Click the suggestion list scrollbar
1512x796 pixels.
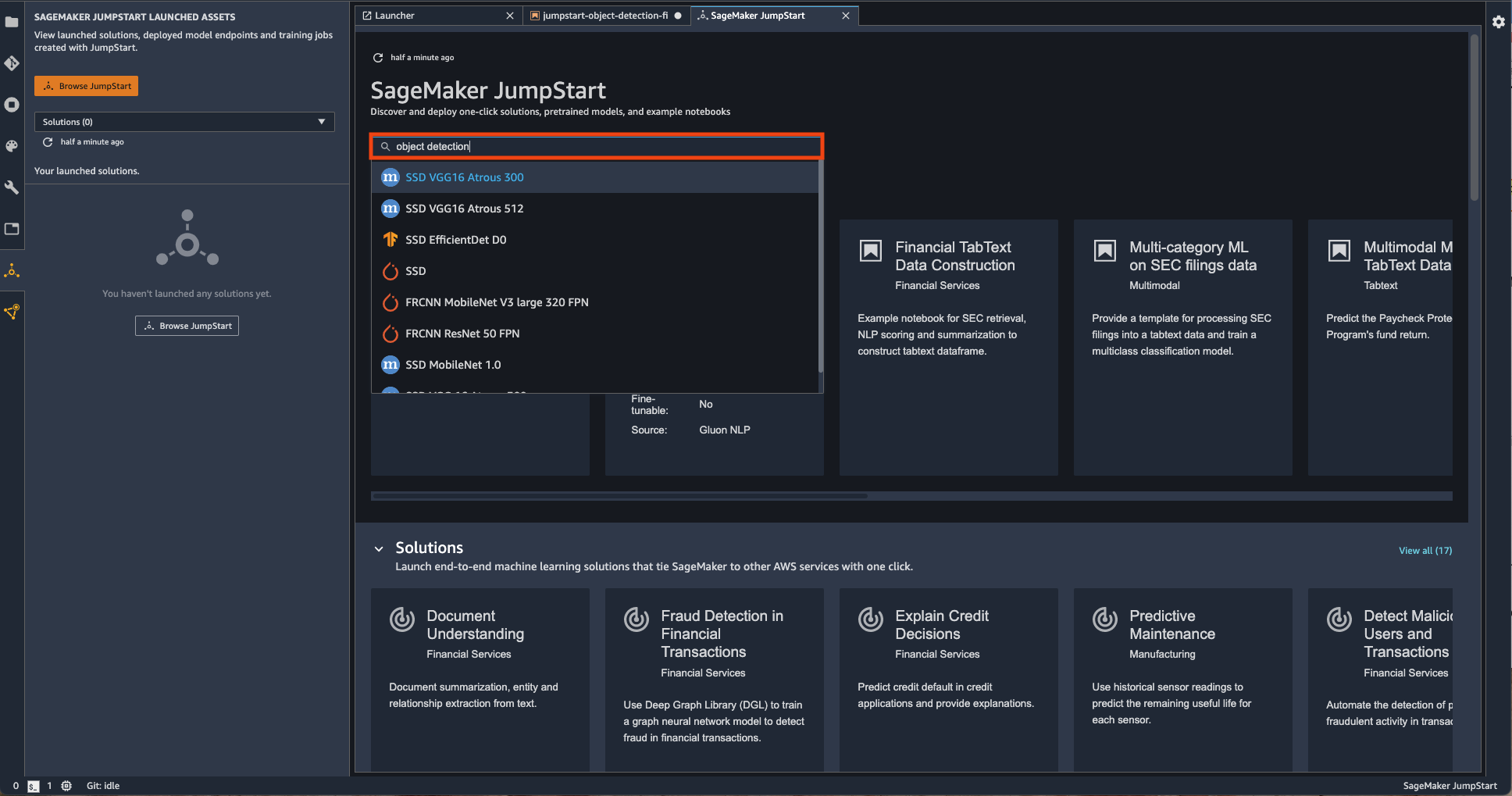(820, 266)
